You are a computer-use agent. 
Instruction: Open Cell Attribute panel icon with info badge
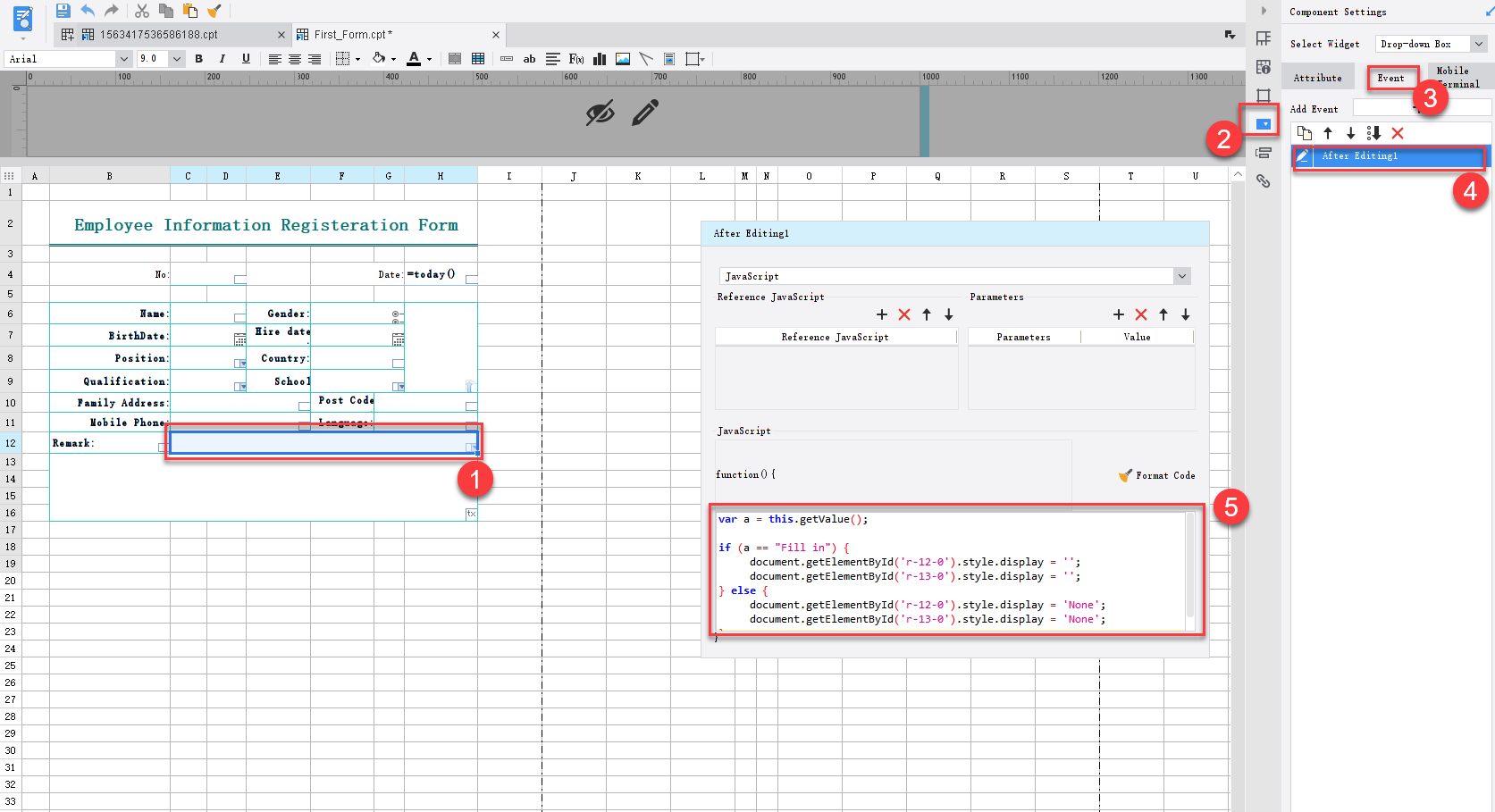tap(1264, 67)
